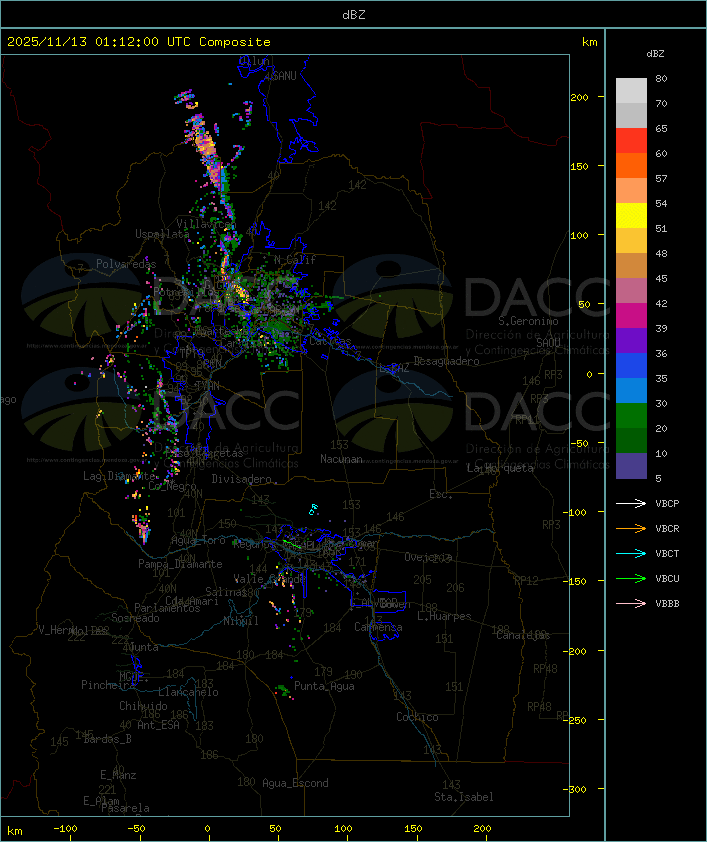
Task: Click the Canalejas place label
Action: click(523, 635)
